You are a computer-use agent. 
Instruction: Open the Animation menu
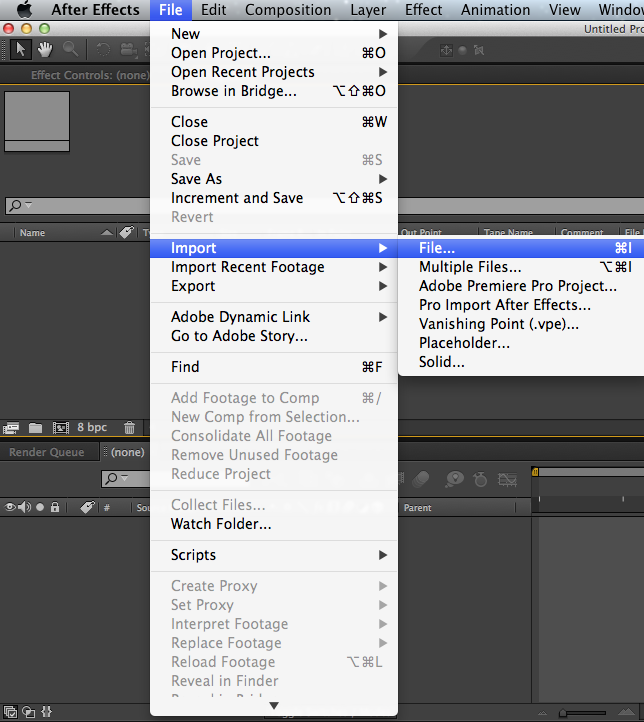[495, 10]
